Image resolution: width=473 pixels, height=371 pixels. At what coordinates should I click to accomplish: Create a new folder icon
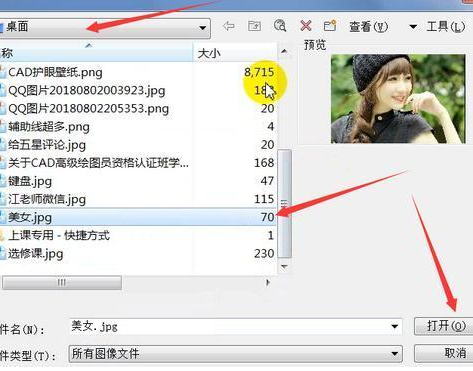click(330, 26)
